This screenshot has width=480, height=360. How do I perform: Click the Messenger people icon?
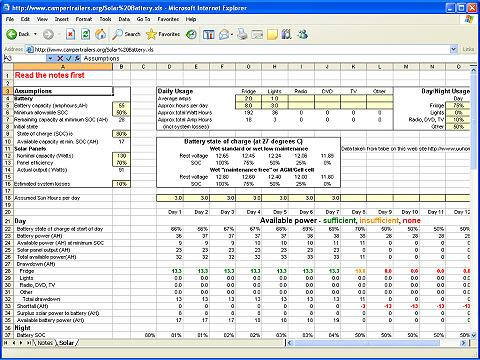click(x=303, y=34)
